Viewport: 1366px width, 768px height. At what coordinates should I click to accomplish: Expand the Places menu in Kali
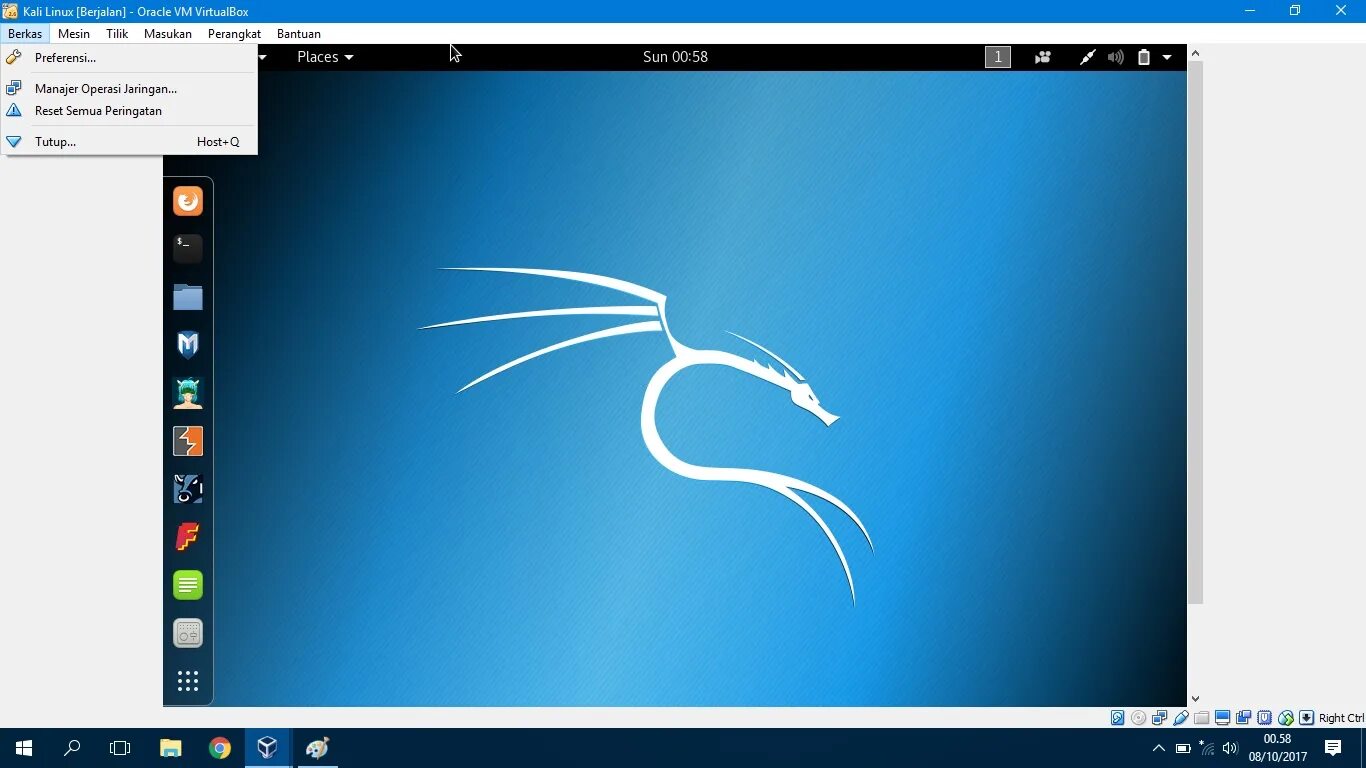point(325,57)
